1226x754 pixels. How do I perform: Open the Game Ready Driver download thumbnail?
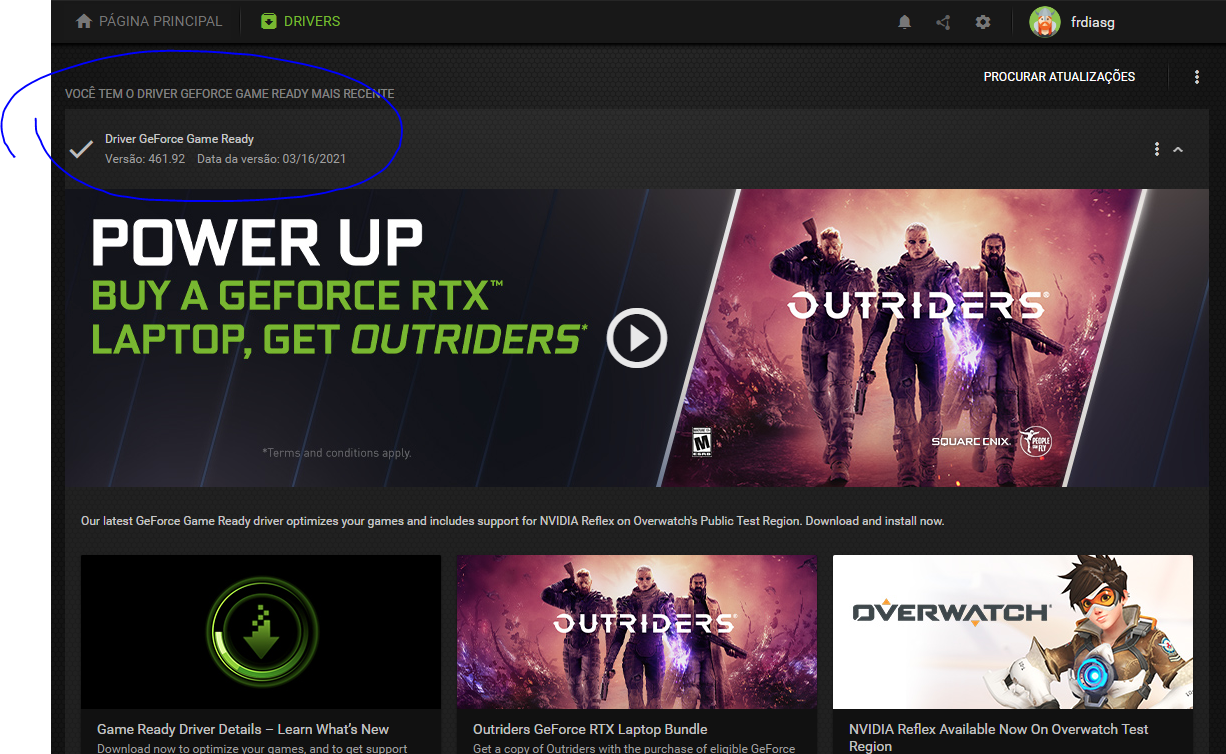[x=261, y=632]
